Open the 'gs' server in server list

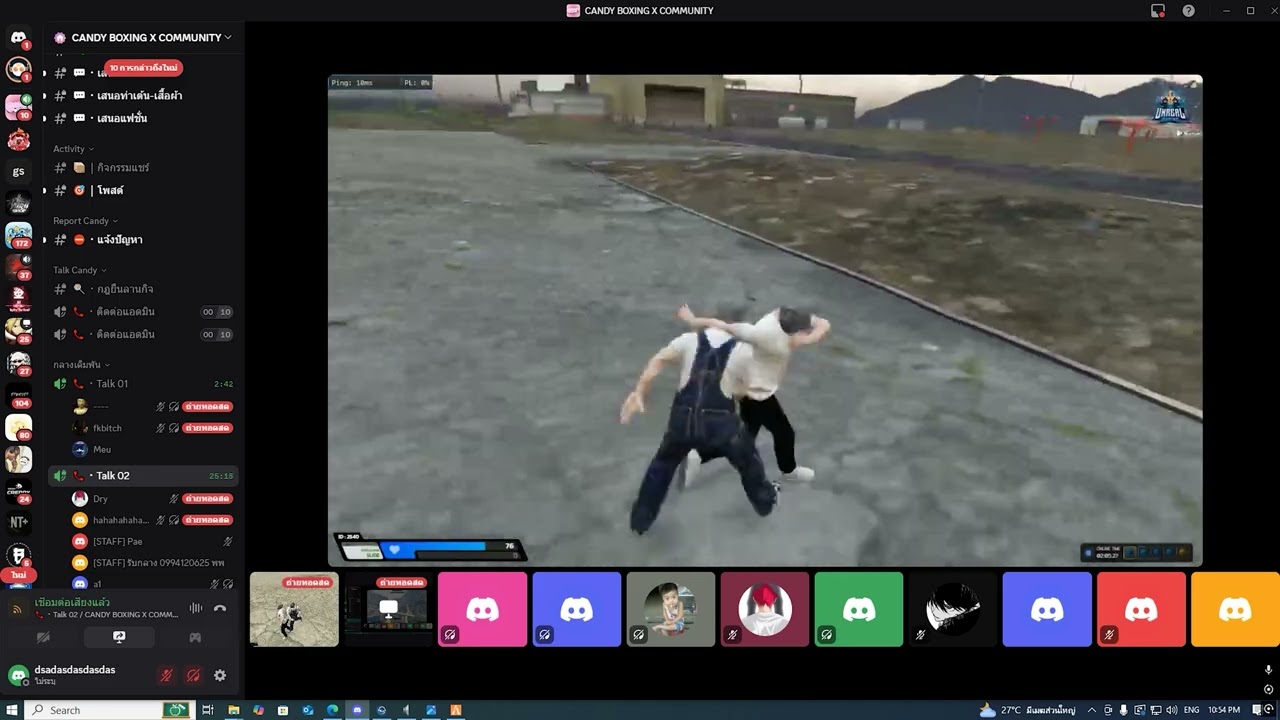[x=18, y=172]
